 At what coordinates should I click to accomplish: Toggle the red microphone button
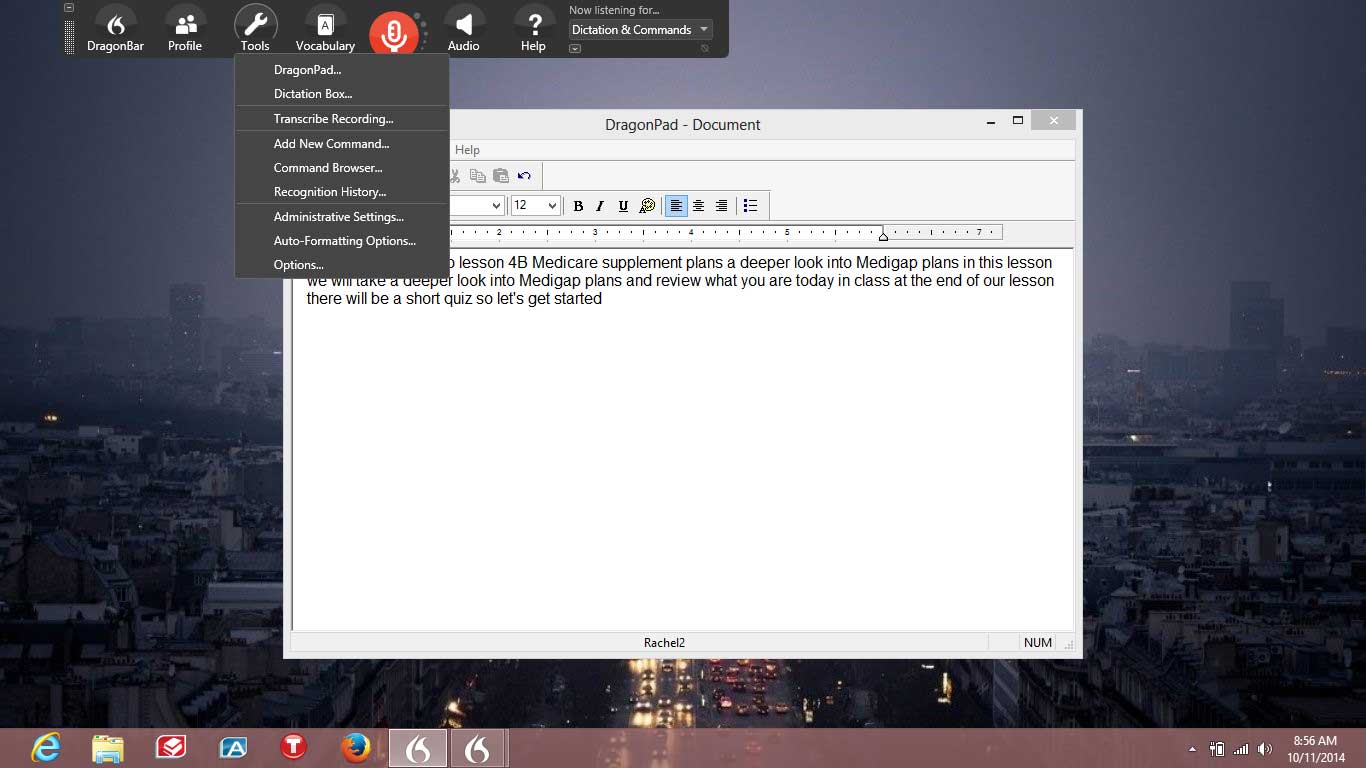(x=394, y=33)
